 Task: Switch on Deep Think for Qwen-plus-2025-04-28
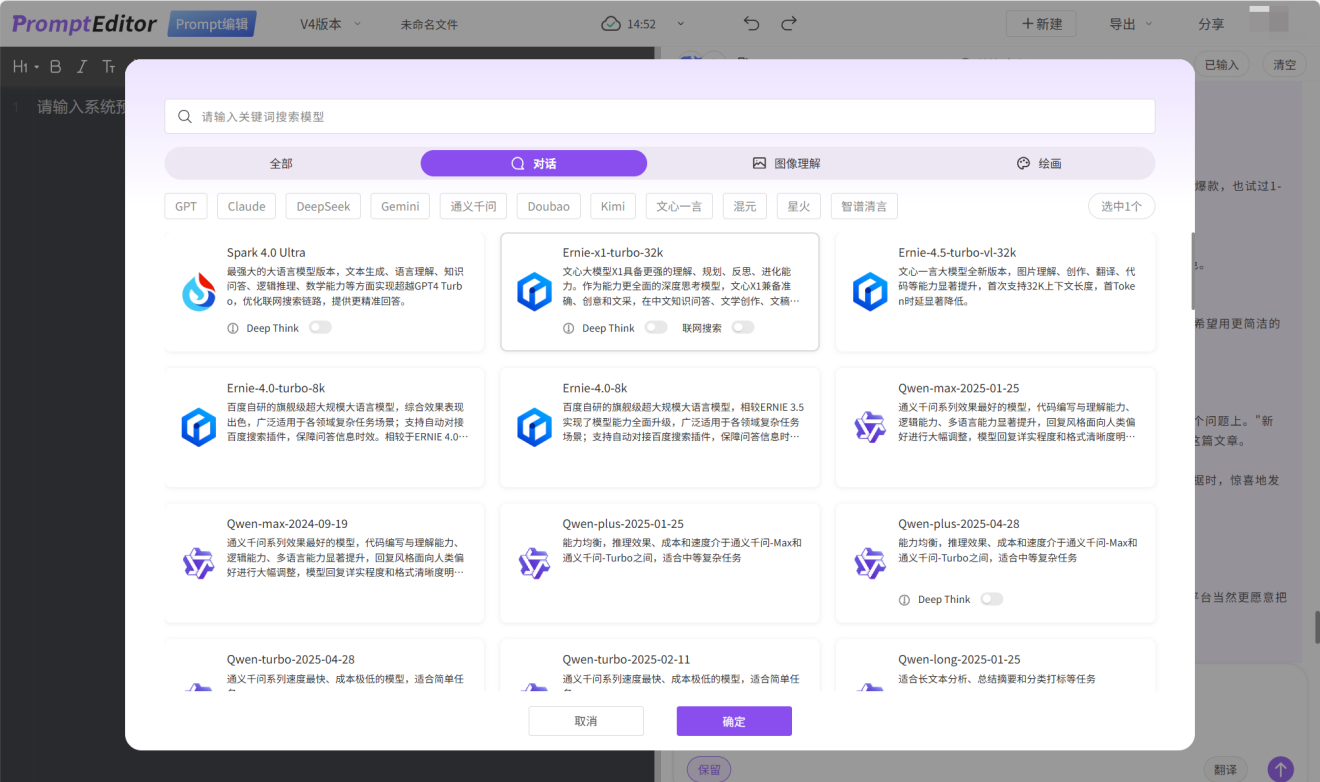point(992,599)
